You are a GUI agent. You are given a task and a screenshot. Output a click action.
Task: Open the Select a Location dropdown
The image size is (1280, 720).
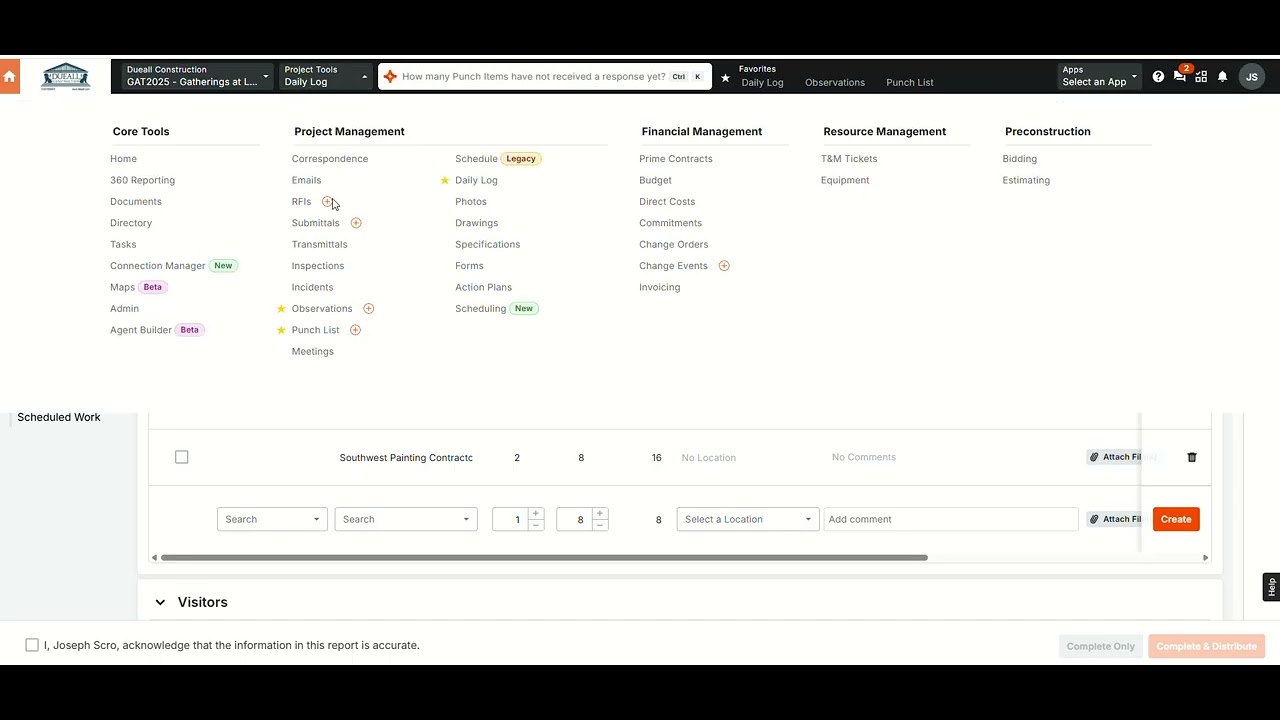click(x=748, y=519)
